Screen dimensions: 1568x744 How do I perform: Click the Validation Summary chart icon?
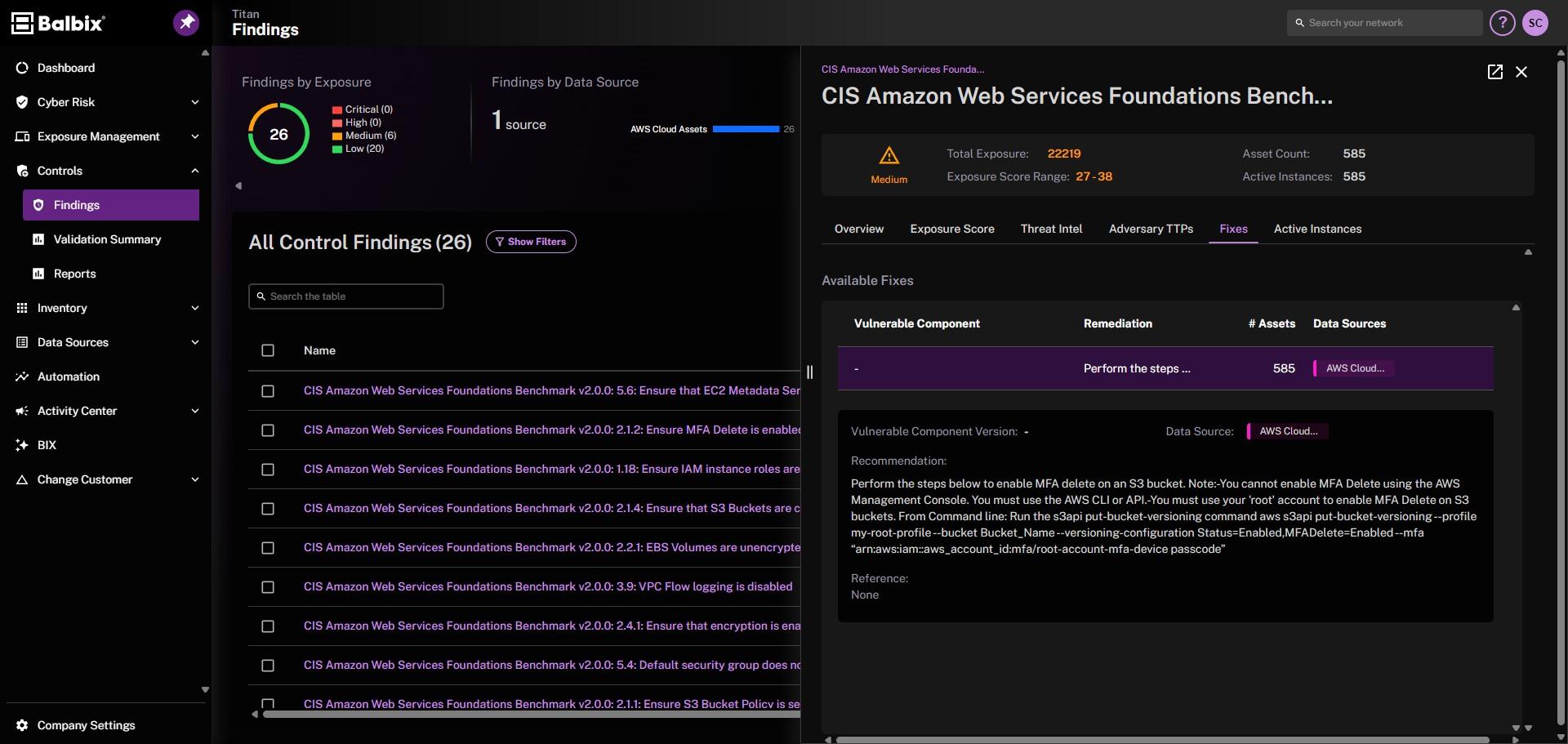[38, 239]
